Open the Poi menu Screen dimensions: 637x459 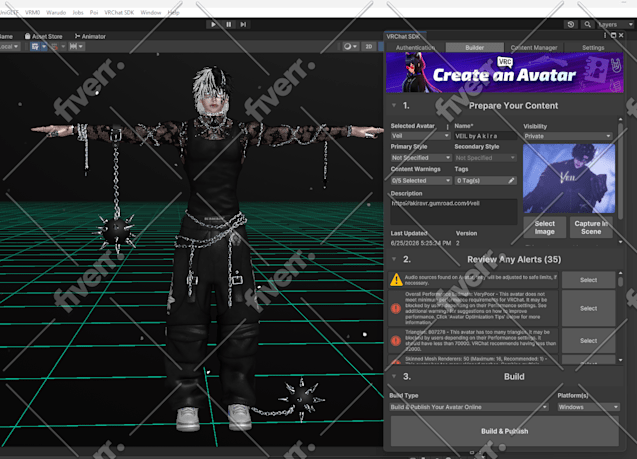(x=94, y=13)
